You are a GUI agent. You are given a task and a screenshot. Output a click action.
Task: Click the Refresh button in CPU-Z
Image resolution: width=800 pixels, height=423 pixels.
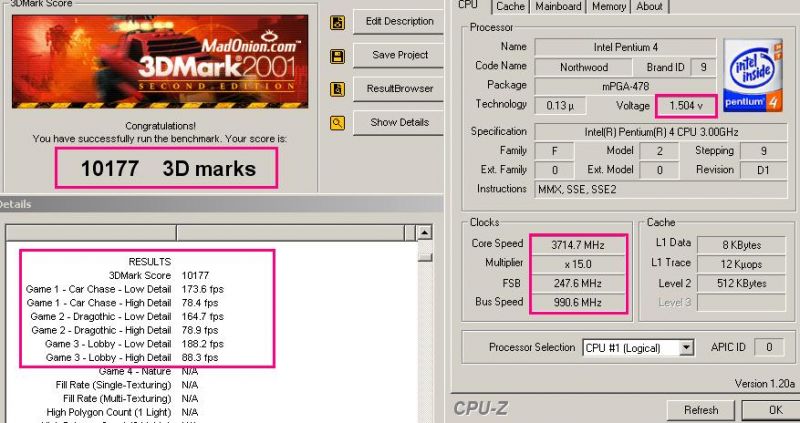tap(701, 410)
